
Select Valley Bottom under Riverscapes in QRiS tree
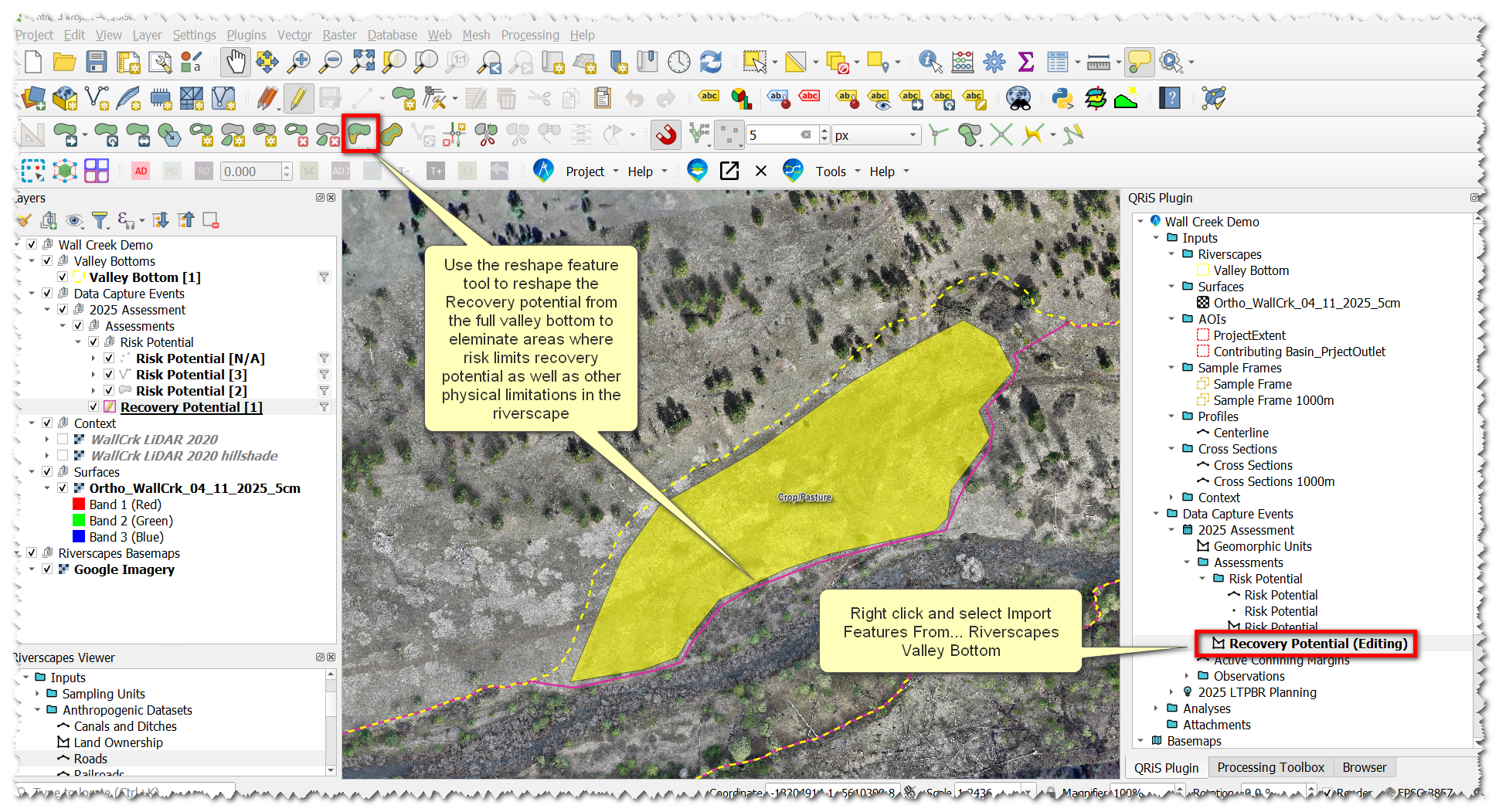(1250, 270)
